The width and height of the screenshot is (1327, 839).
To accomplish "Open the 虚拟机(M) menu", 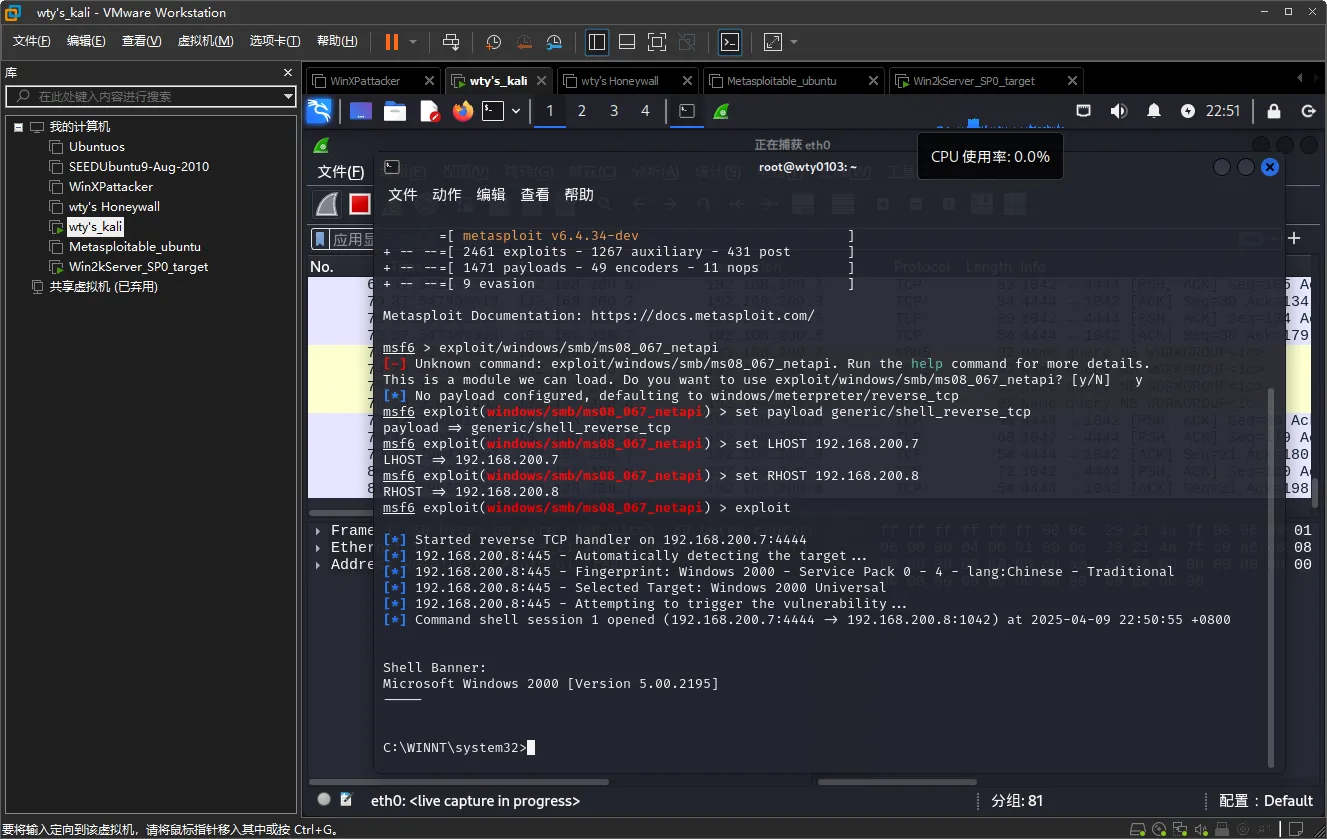I will (x=205, y=41).
